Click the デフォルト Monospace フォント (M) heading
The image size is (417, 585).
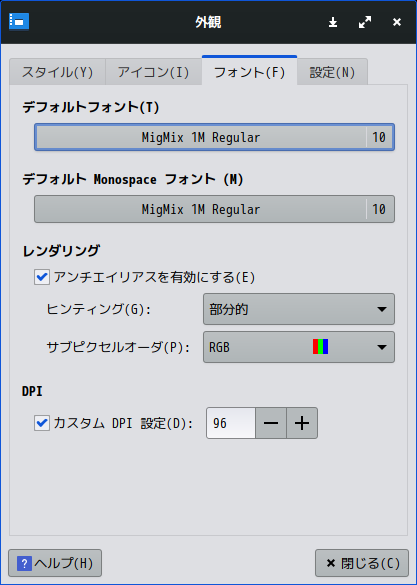click(133, 179)
